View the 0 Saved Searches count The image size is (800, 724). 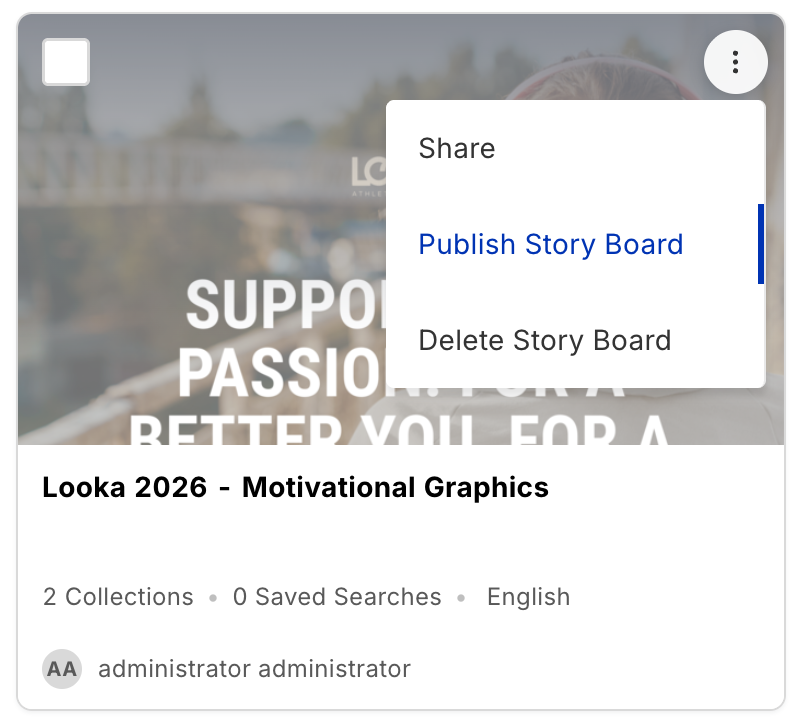click(x=337, y=596)
